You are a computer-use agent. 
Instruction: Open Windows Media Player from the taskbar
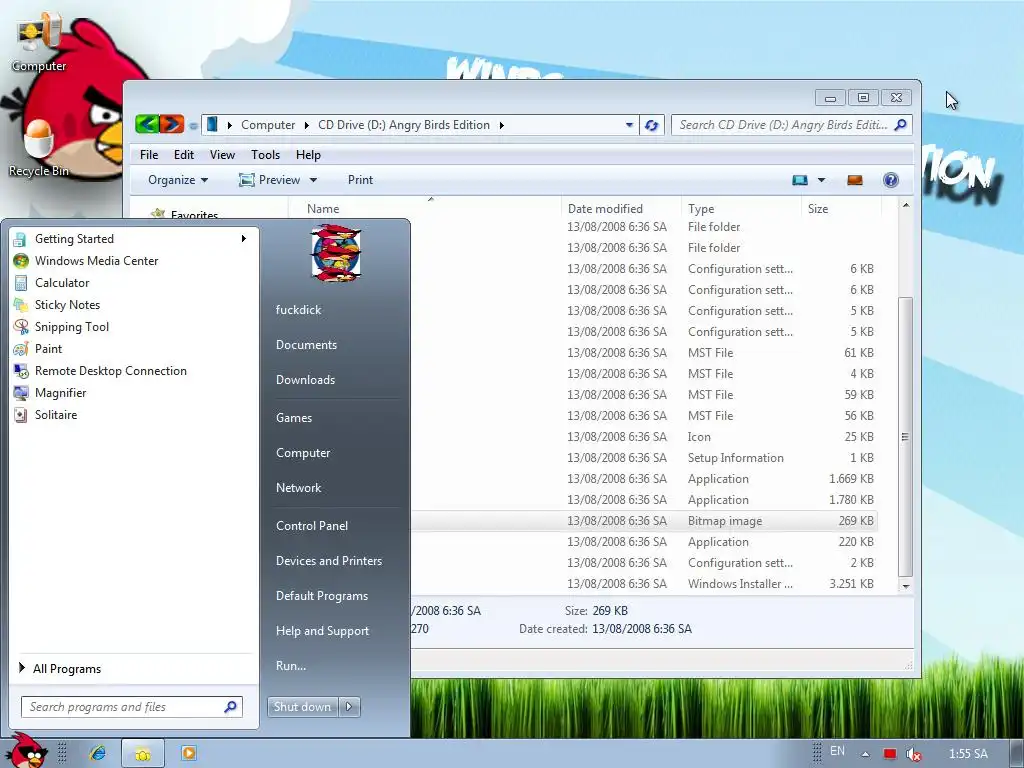coord(189,753)
